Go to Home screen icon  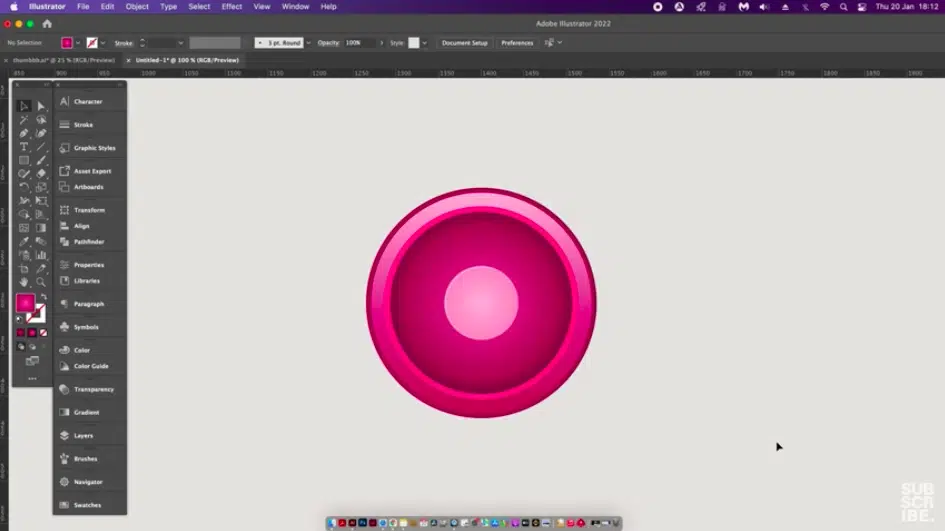point(47,24)
